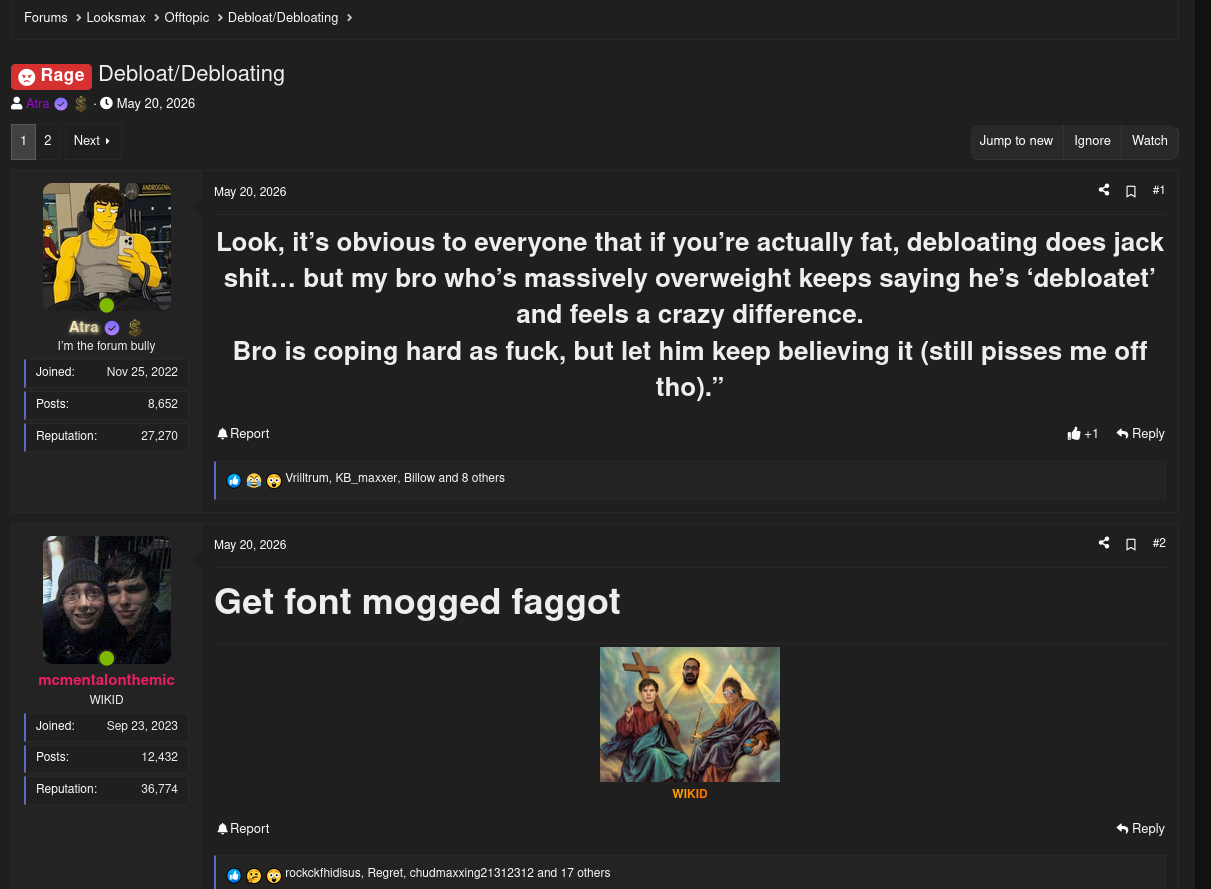Click 'Get font mogged' post text
Image resolution: width=1211 pixels, height=889 pixels.
(x=417, y=602)
